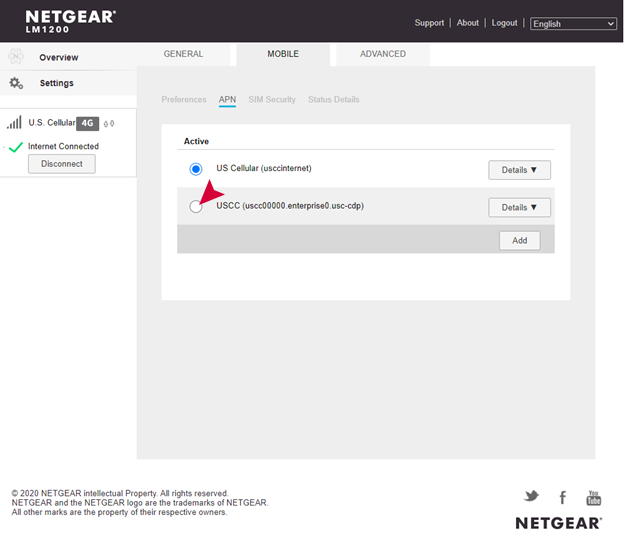The width and height of the screenshot is (624, 542).
Task: Expand Details for USCC APN
Action: pos(519,207)
